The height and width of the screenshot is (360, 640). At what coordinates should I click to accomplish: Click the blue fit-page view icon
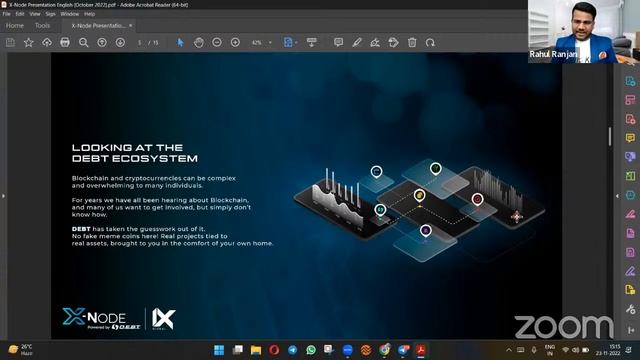click(288, 42)
